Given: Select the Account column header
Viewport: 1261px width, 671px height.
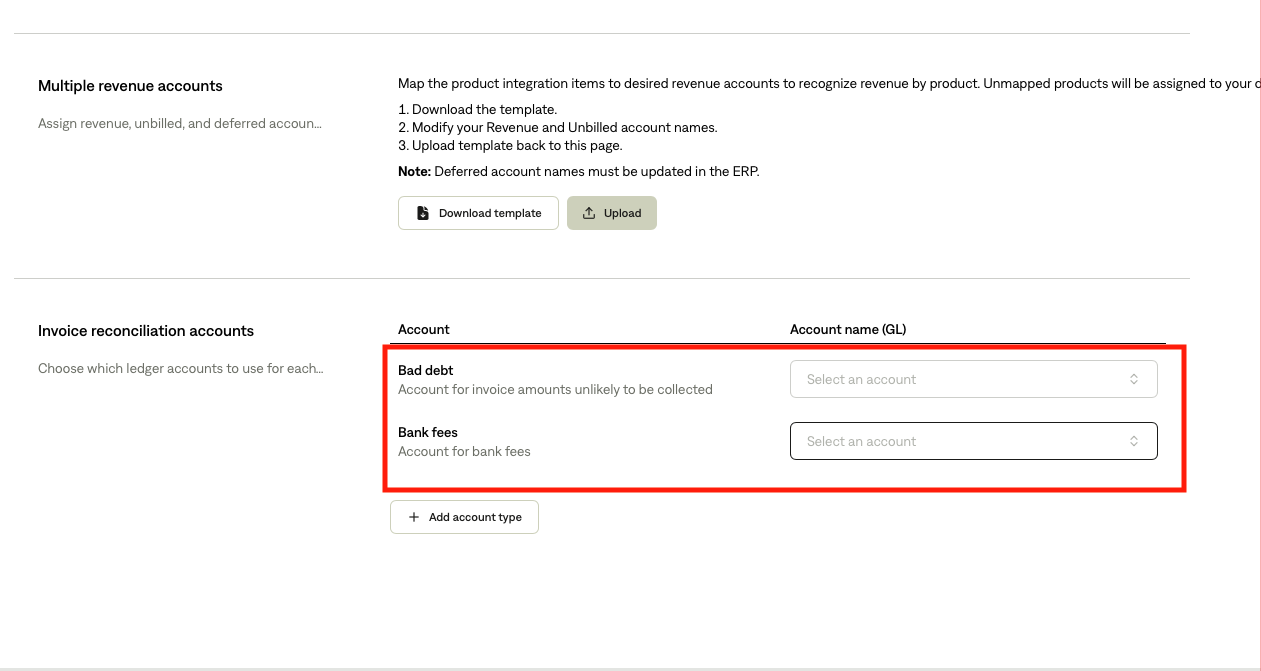Looking at the screenshot, I should pos(424,329).
